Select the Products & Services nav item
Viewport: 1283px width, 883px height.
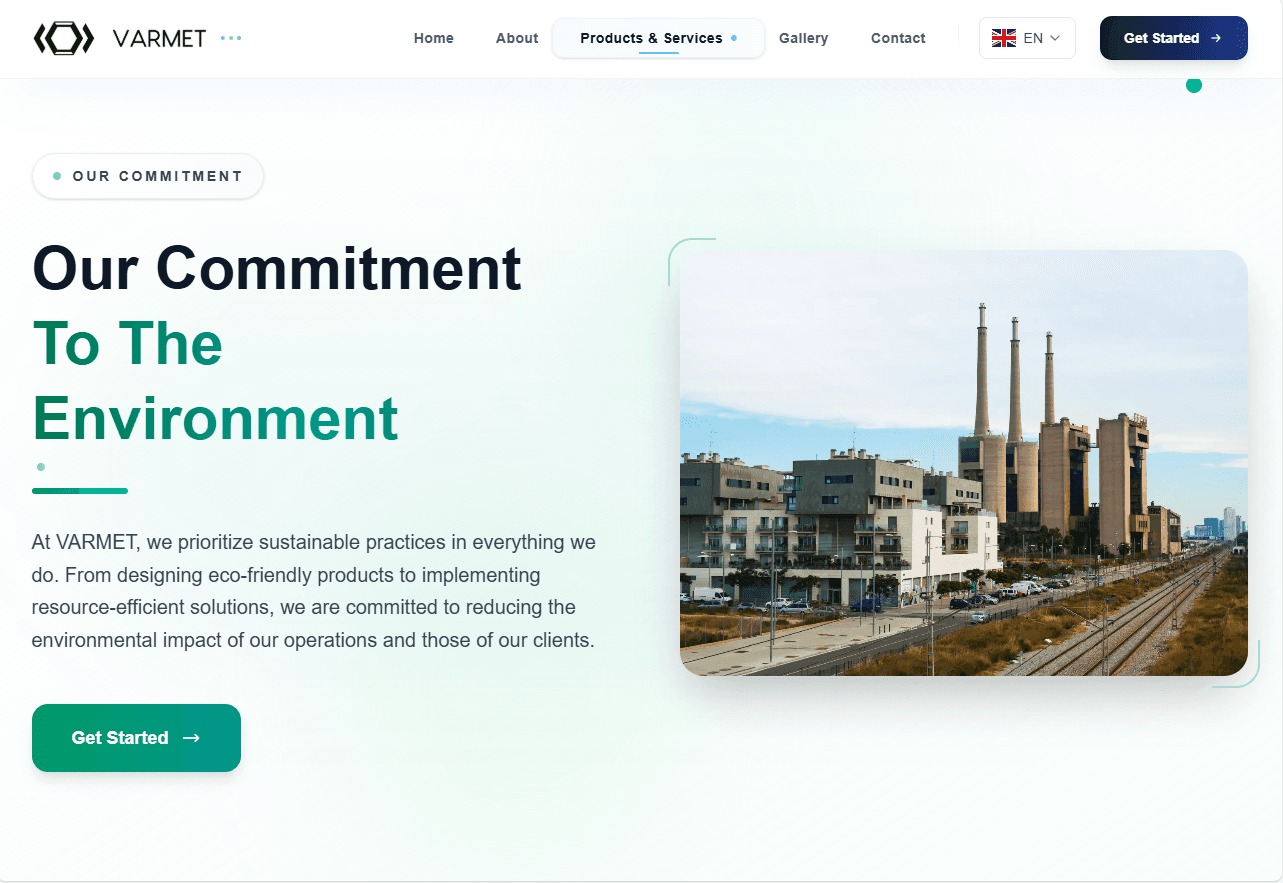point(651,38)
